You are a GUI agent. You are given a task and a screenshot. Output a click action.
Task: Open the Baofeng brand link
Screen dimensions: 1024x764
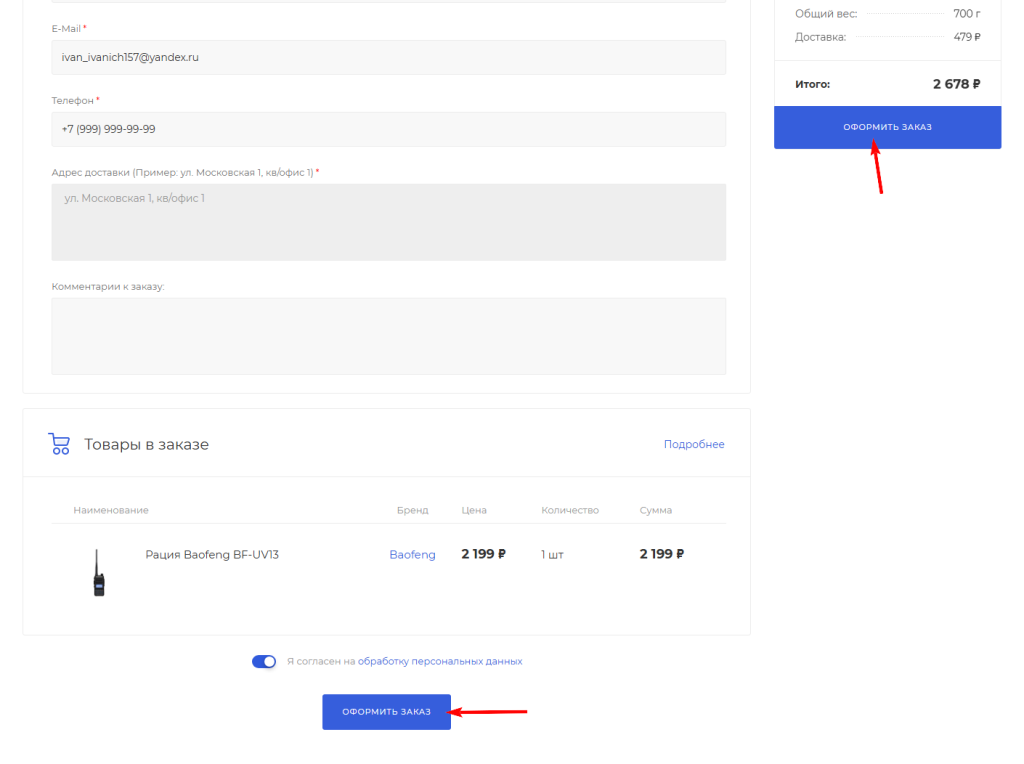point(412,554)
